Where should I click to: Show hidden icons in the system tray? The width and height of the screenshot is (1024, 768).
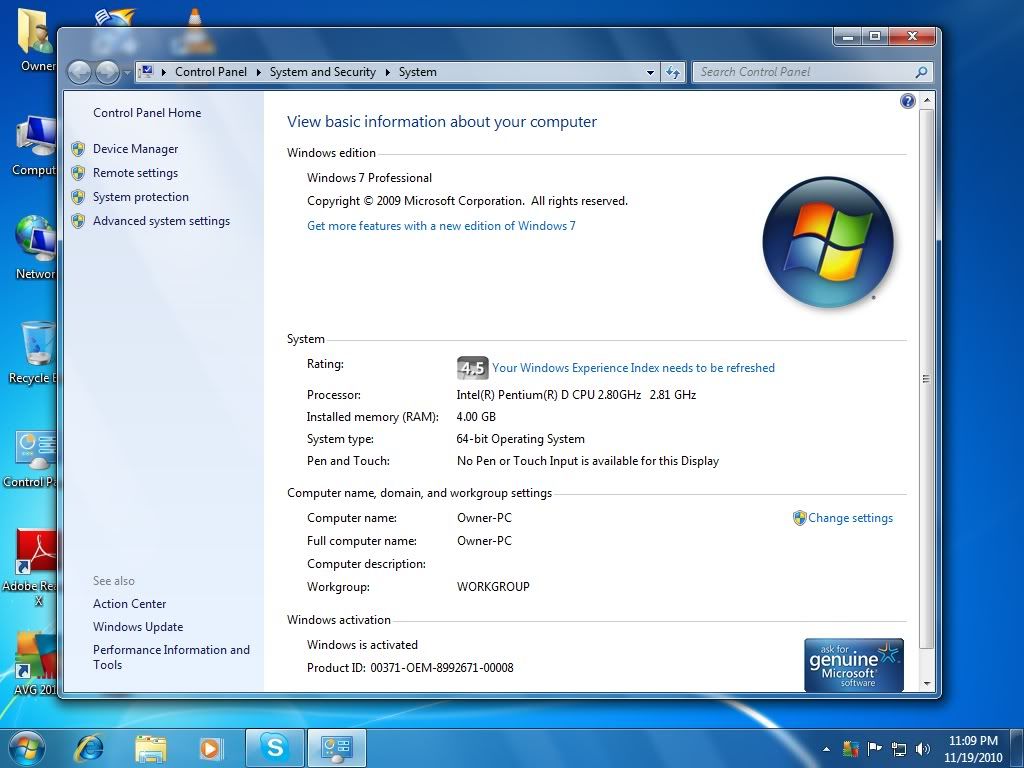pyautogui.click(x=826, y=749)
